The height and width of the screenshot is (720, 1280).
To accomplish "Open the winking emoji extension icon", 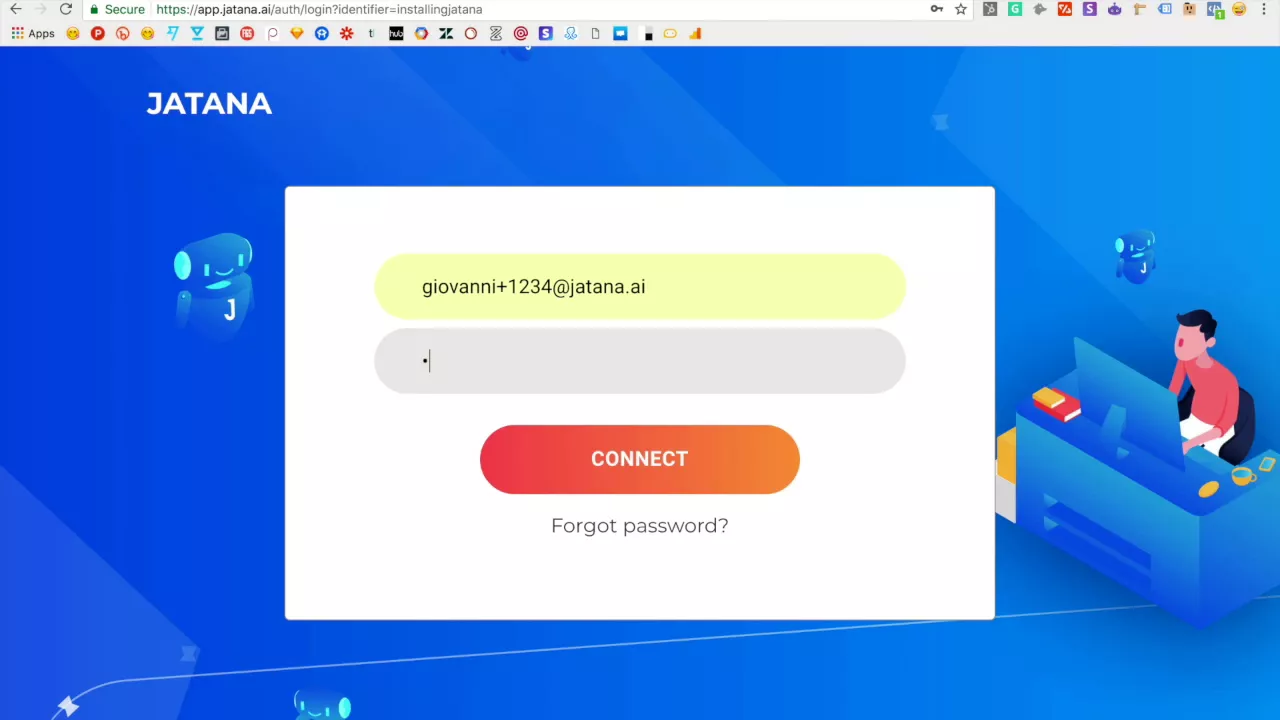I will pyautogui.click(x=1239, y=9).
